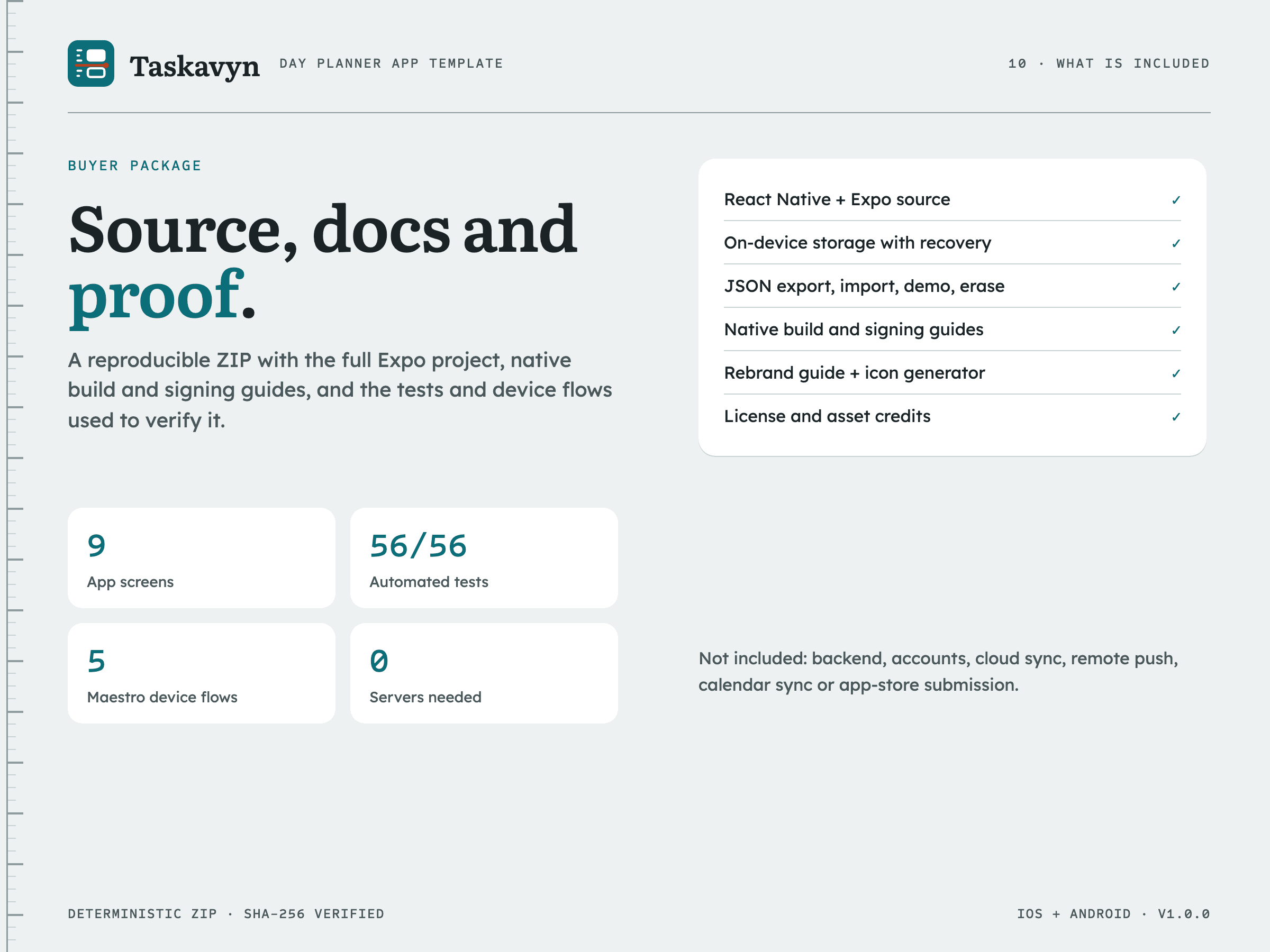The width and height of the screenshot is (1270, 952).
Task: Click the '10 · WHAT IS INCLUDED' page label
Action: point(1109,63)
